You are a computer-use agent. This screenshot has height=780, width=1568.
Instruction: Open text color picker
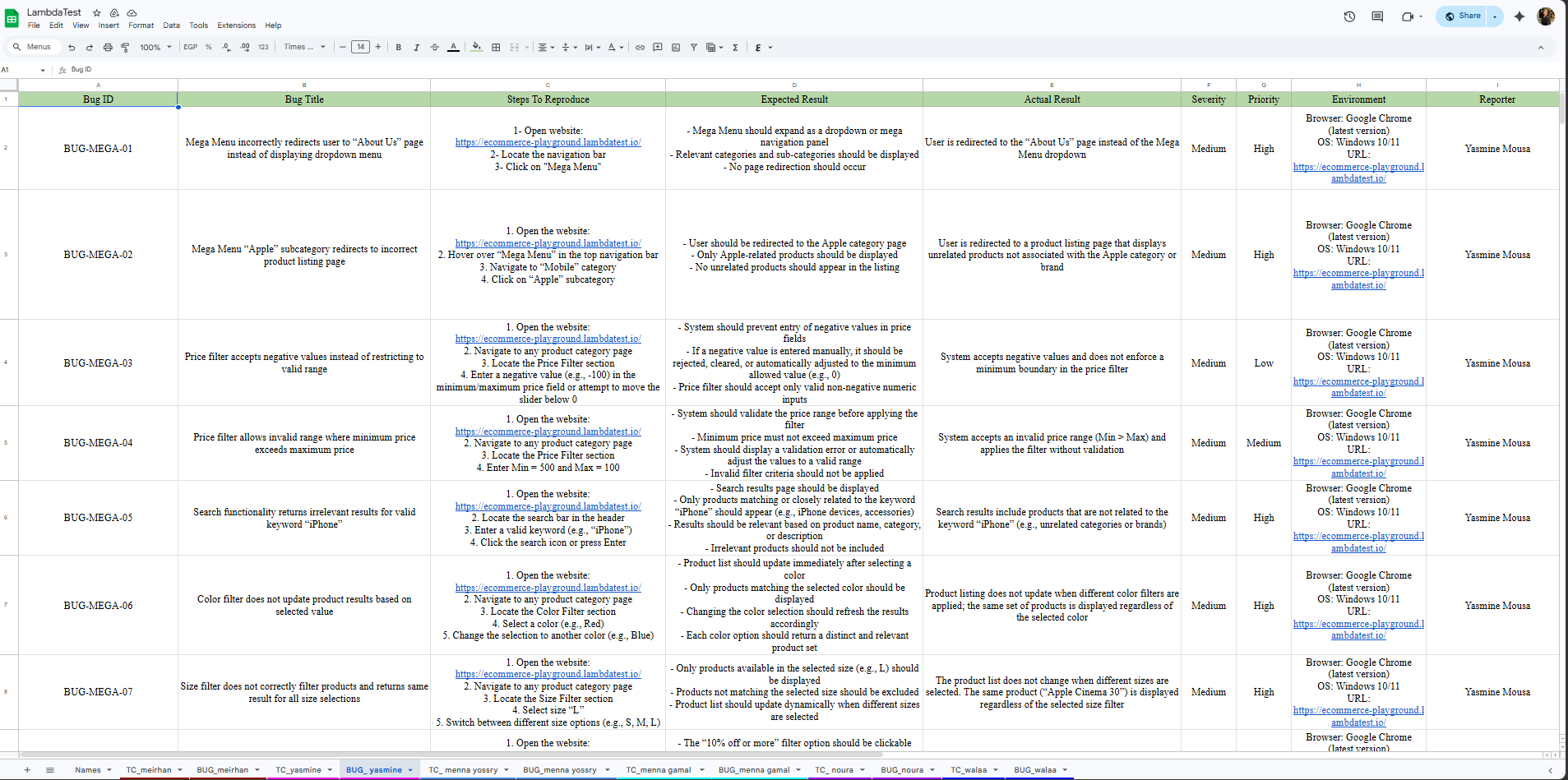pyautogui.click(x=453, y=48)
